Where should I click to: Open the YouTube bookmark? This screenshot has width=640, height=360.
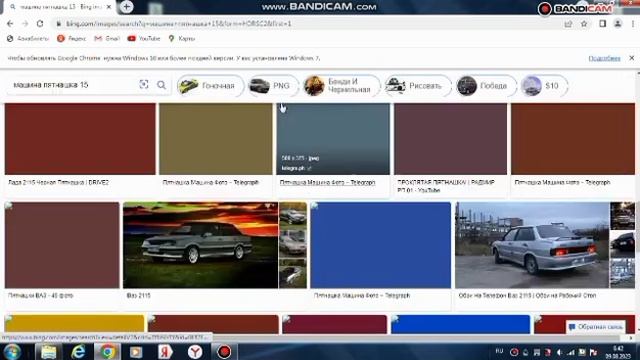tap(144, 38)
